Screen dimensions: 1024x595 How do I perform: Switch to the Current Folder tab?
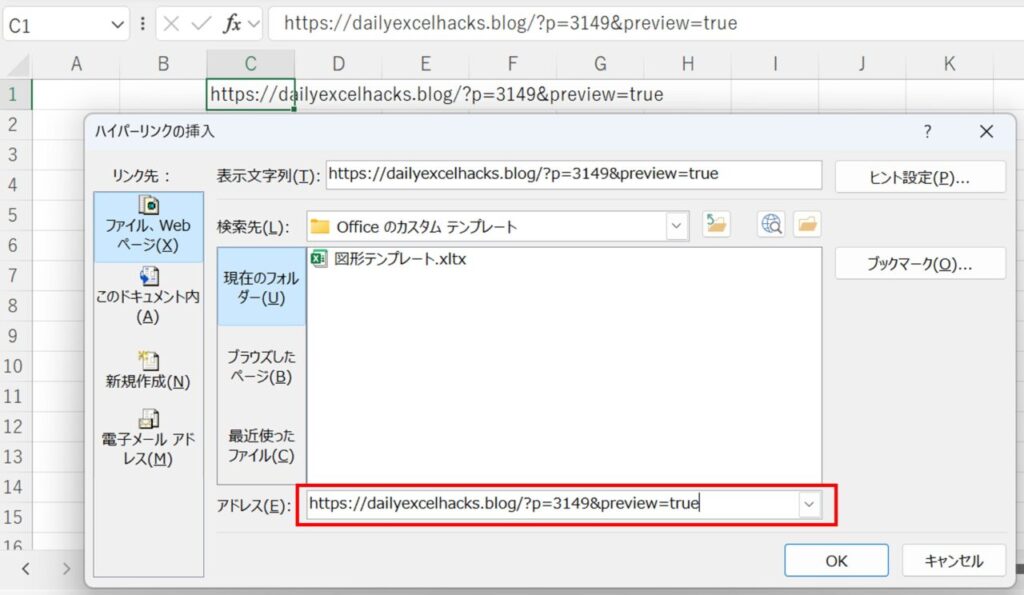point(261,285)
